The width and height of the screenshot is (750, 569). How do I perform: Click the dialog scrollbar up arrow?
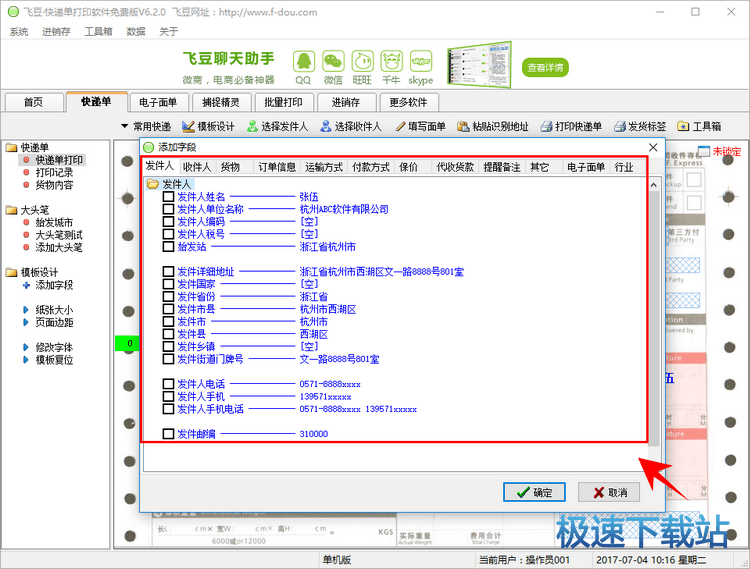click(654, 185)
